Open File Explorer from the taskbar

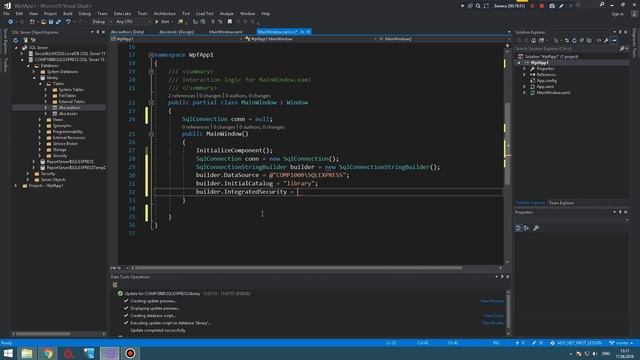click(x=27, y=353)
